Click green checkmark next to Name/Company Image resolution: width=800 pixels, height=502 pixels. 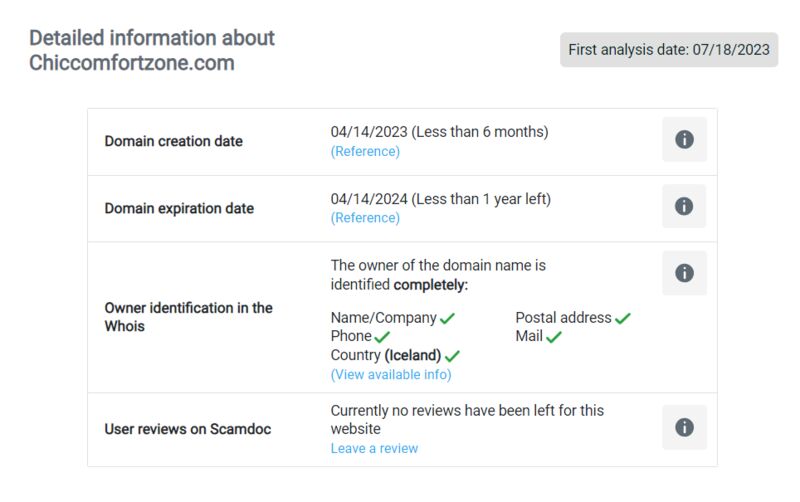[x=447, y=318]
